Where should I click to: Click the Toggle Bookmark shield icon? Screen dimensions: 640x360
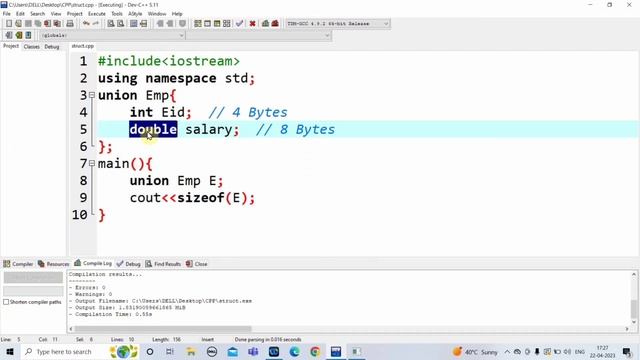click(x=182, y=24)
